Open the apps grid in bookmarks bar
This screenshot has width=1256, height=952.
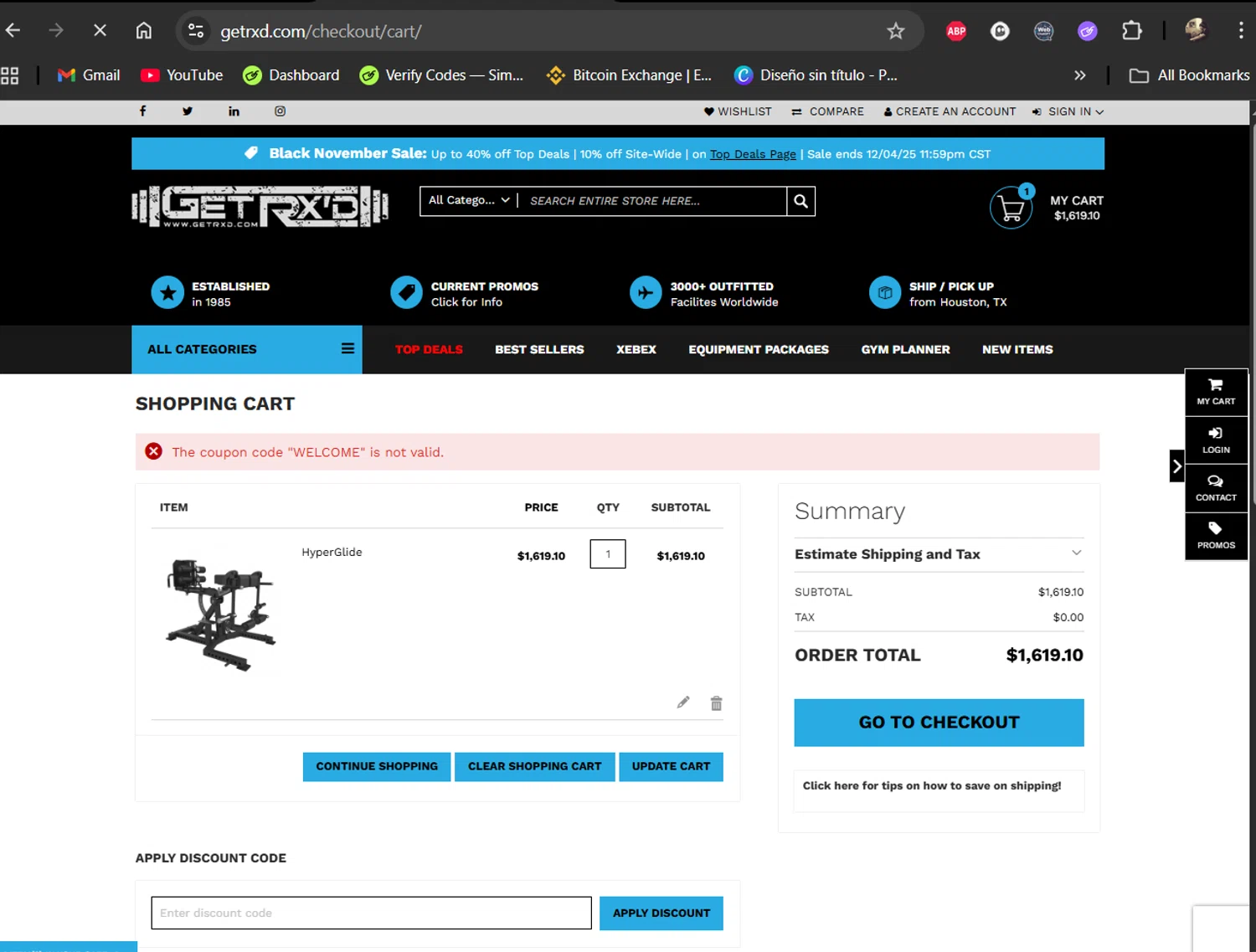pos(10,75)
